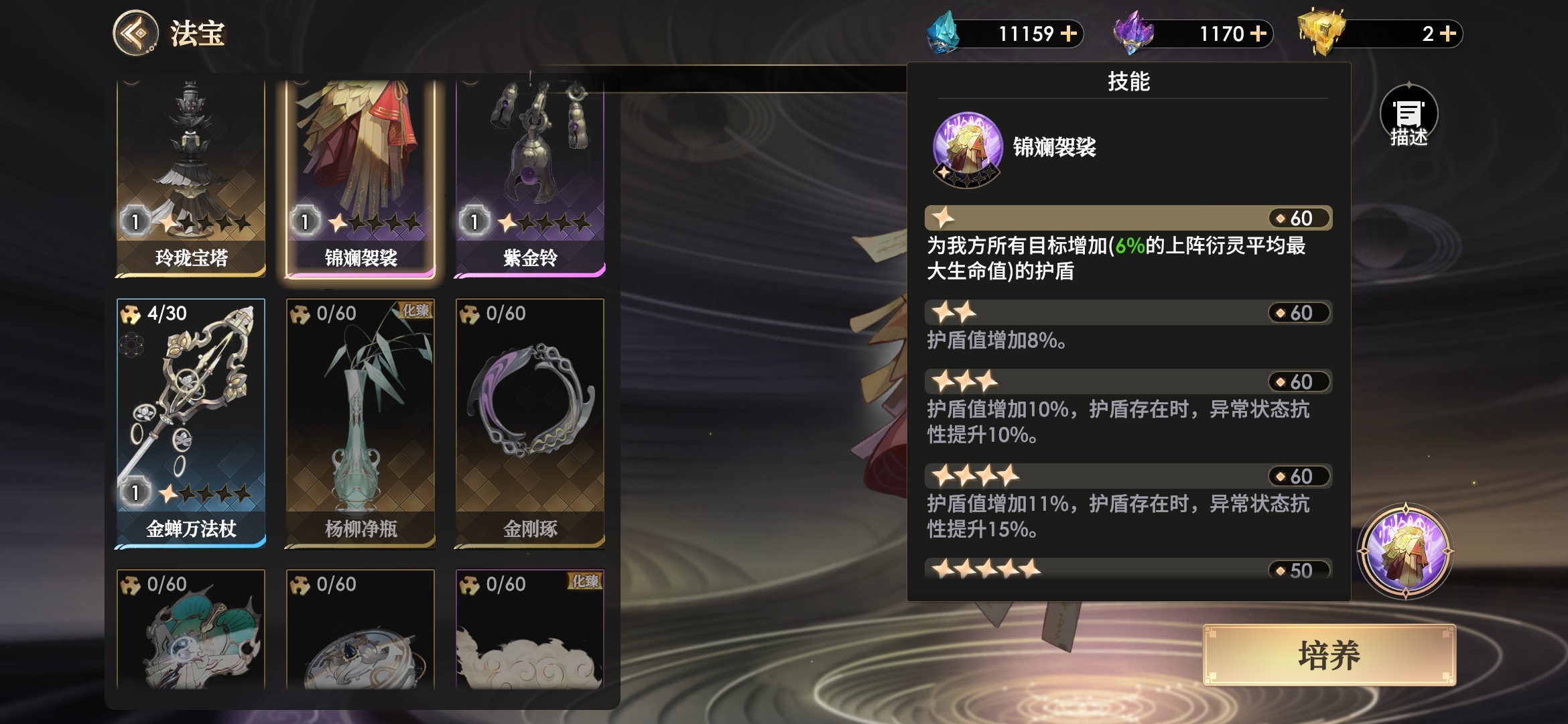1568x724 pixels.
Task: Open the locked 杨柳净瓶 vase card
Action: [361, 423]
